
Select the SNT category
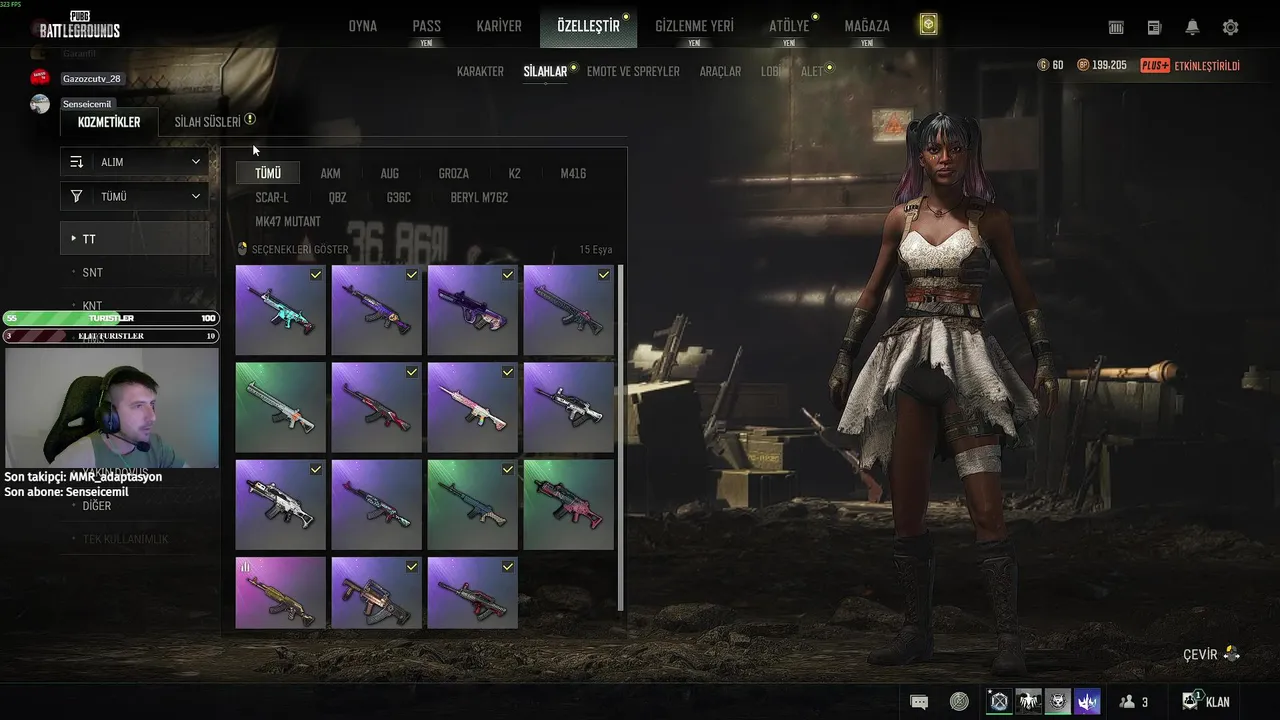point(92,272)
